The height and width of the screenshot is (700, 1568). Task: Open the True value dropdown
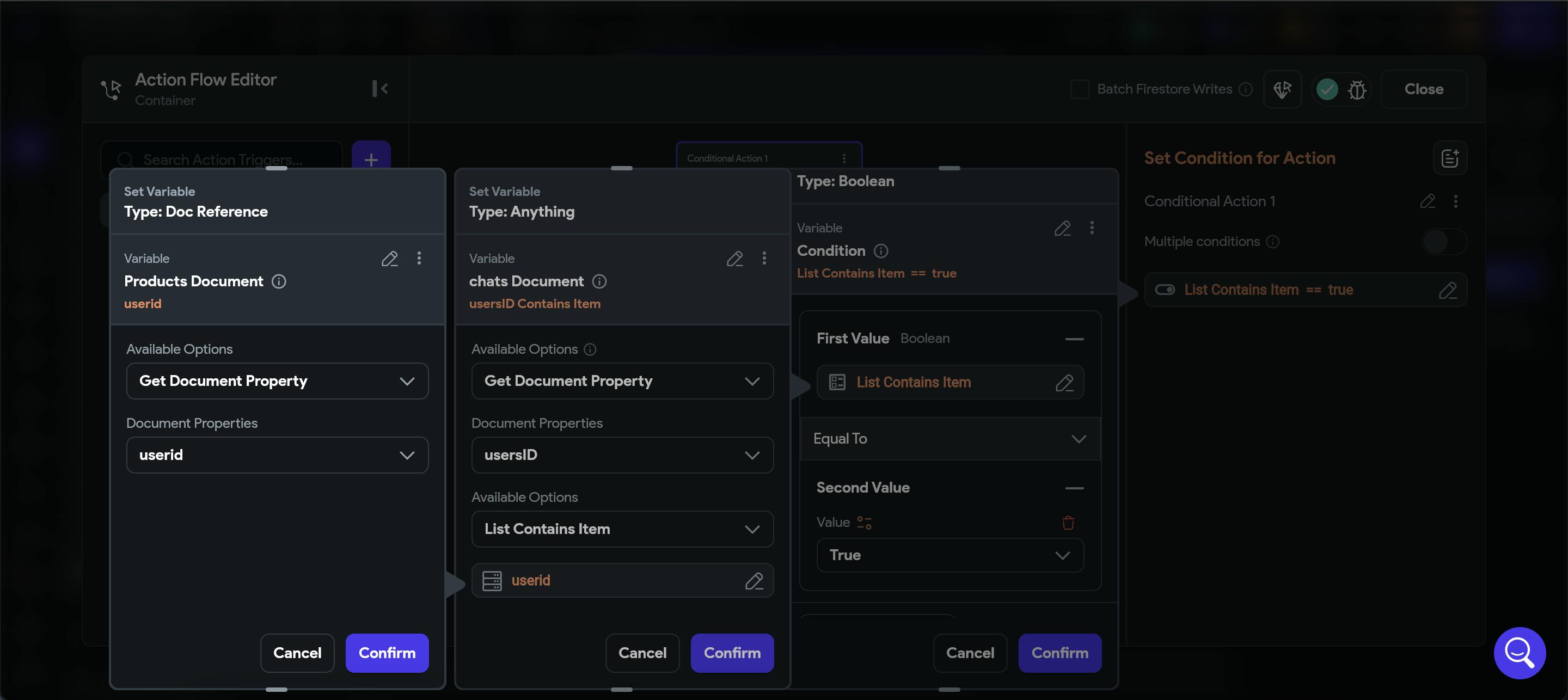click(950, 555)
